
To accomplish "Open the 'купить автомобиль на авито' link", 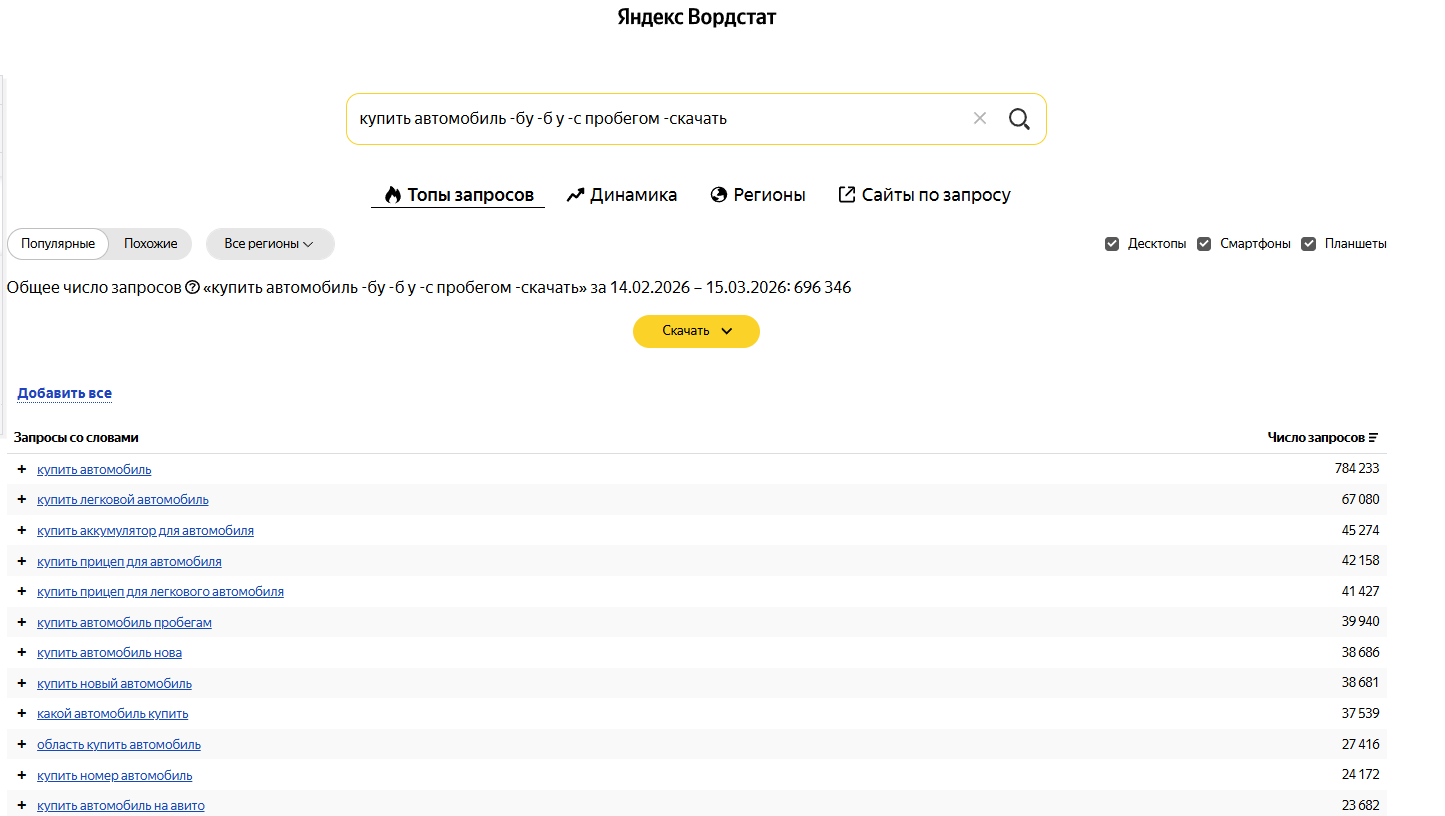I will [121, 805].
